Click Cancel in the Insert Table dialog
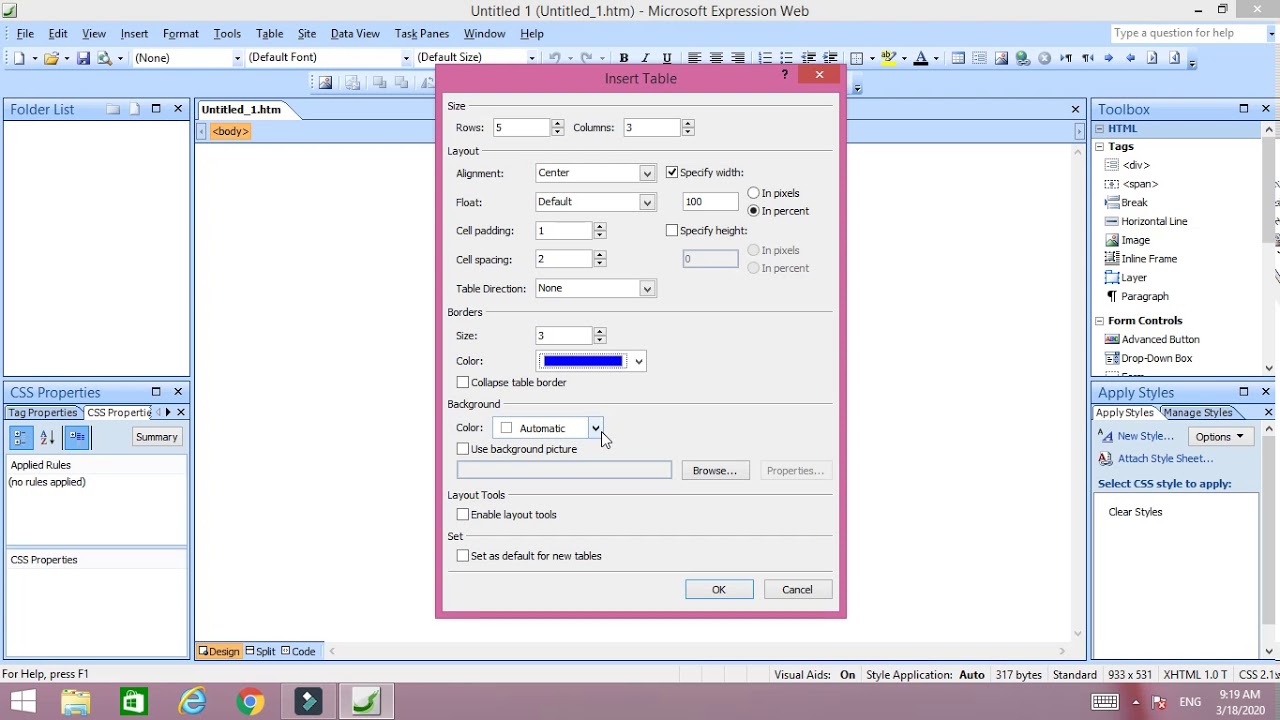This screenshot has height=720, width=1280. (x=797, y=590)
